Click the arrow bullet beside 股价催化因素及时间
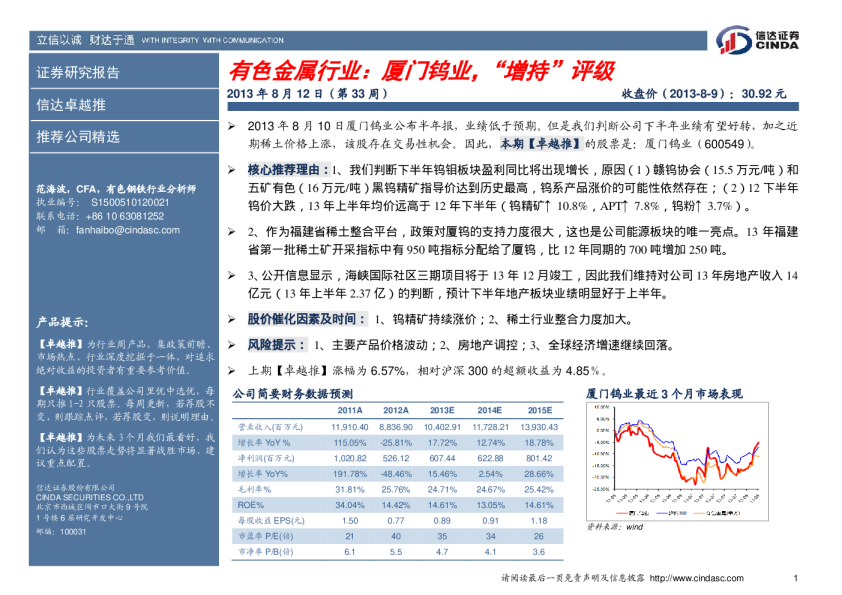This screenshot has height=595, width=842. point(231,319)
